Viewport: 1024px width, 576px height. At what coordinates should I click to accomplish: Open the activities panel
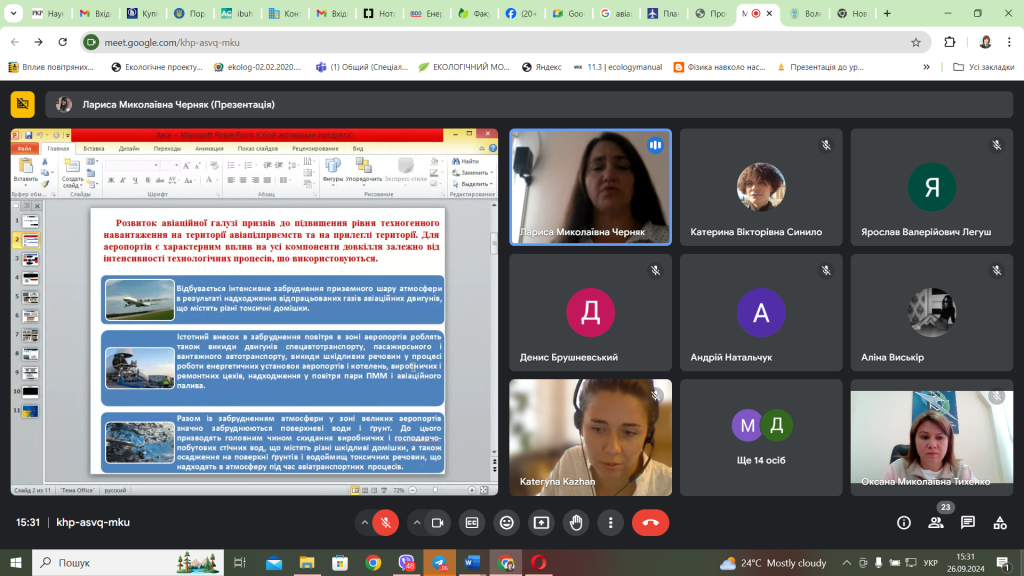click(x=1000, y=522)
